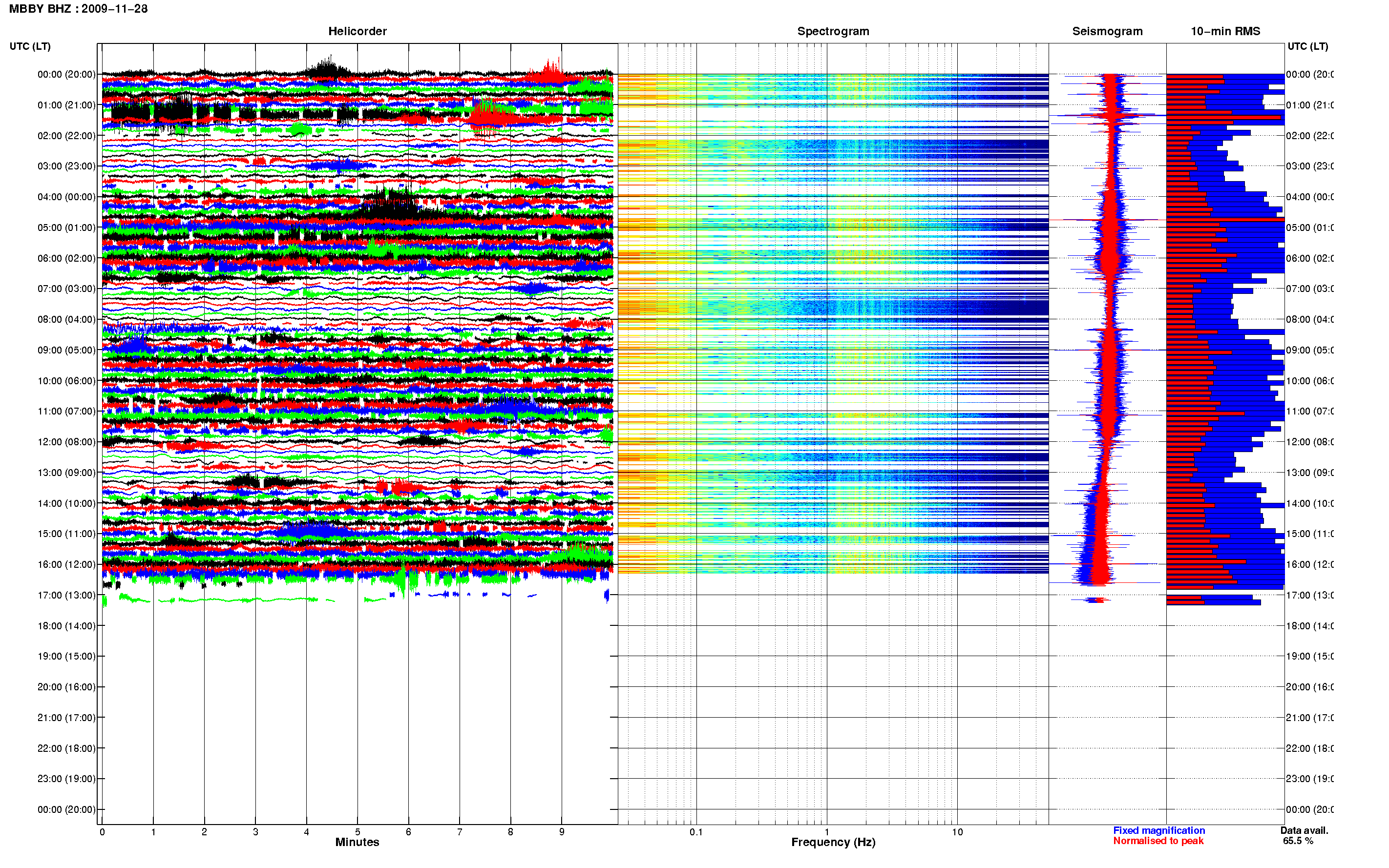Screen dimensions: 1389x868
Task: Click the '03:00 (23:00)' left time label
Action: [x=66, y=166]
